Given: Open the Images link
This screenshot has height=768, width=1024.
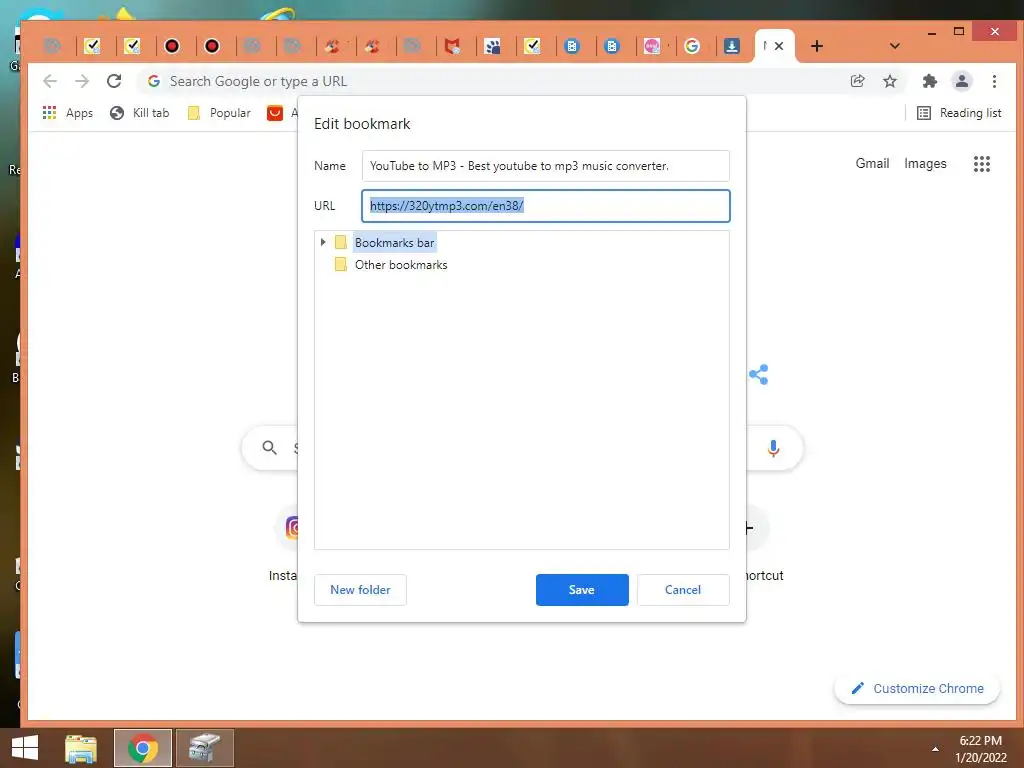Looking at the screenshot, I should pyautogui.click(x=925, y=163).
